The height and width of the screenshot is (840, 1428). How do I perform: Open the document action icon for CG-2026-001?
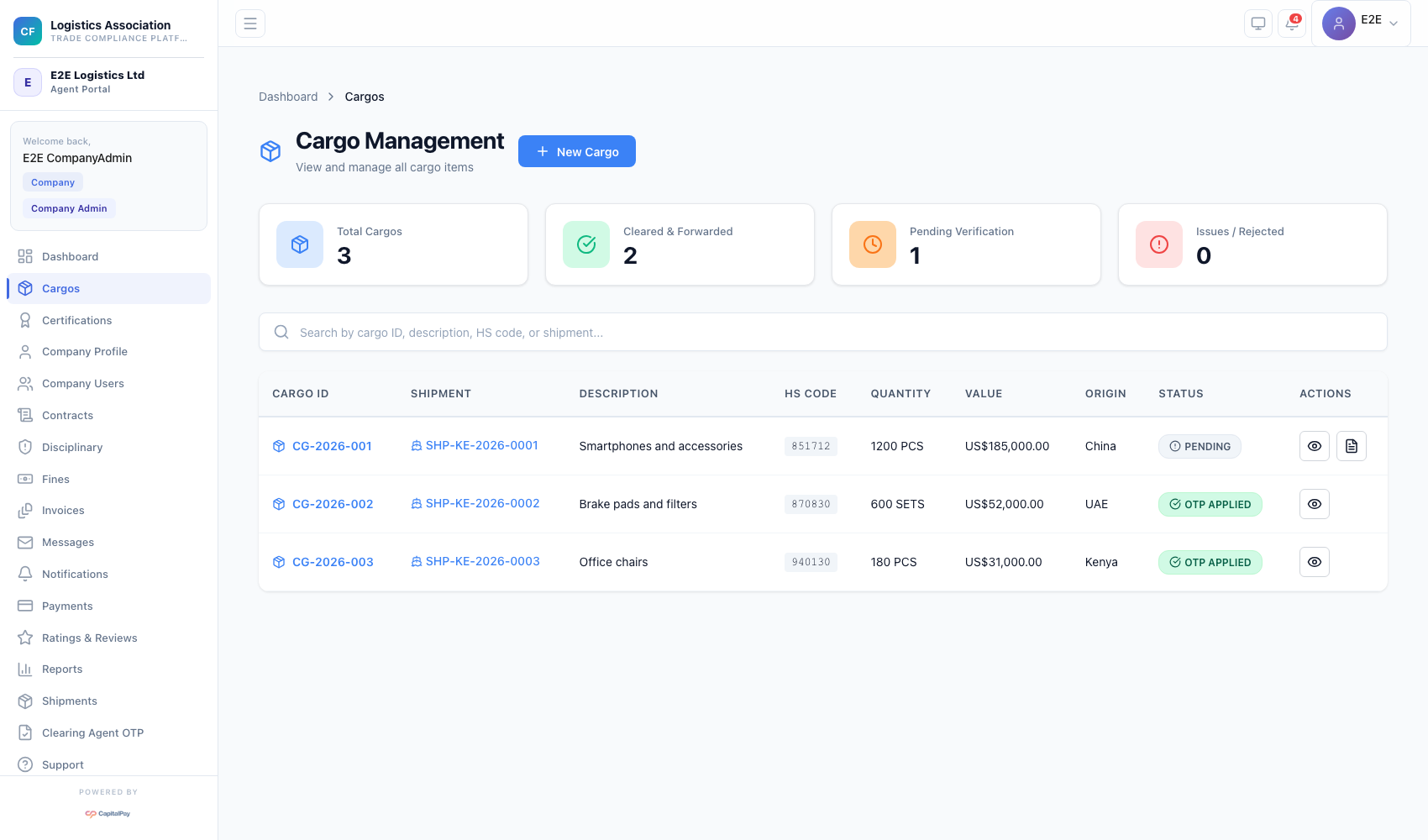1351,446
